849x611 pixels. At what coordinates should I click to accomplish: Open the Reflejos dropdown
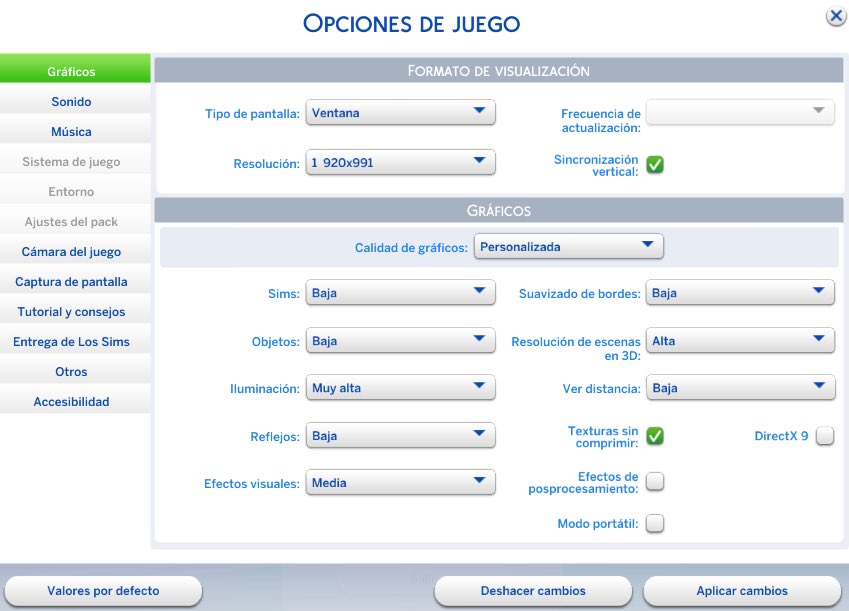click(400, 436)
